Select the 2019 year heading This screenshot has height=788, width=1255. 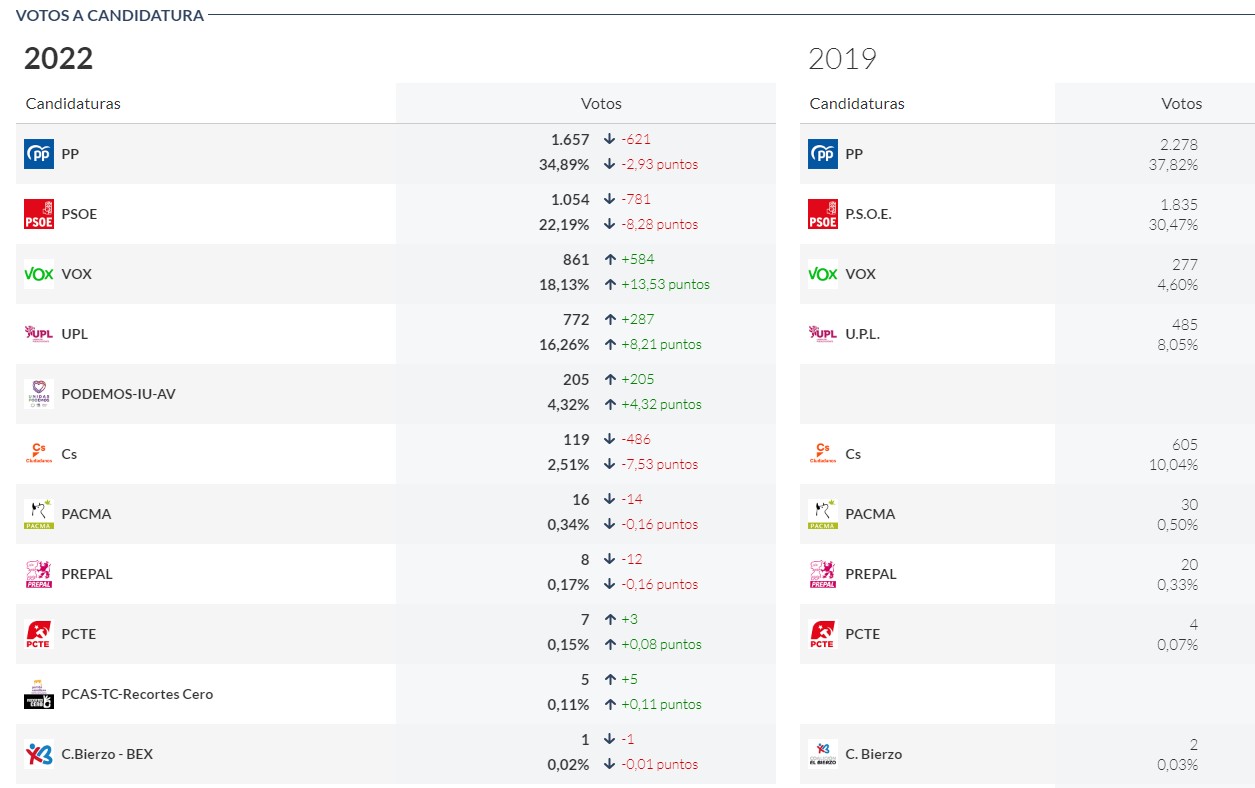pyautogui.click(x=842, y=59)
